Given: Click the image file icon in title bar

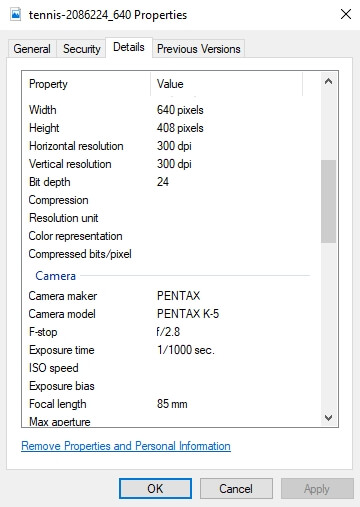Looking at the screenshot, I should (x=15, y=14).
